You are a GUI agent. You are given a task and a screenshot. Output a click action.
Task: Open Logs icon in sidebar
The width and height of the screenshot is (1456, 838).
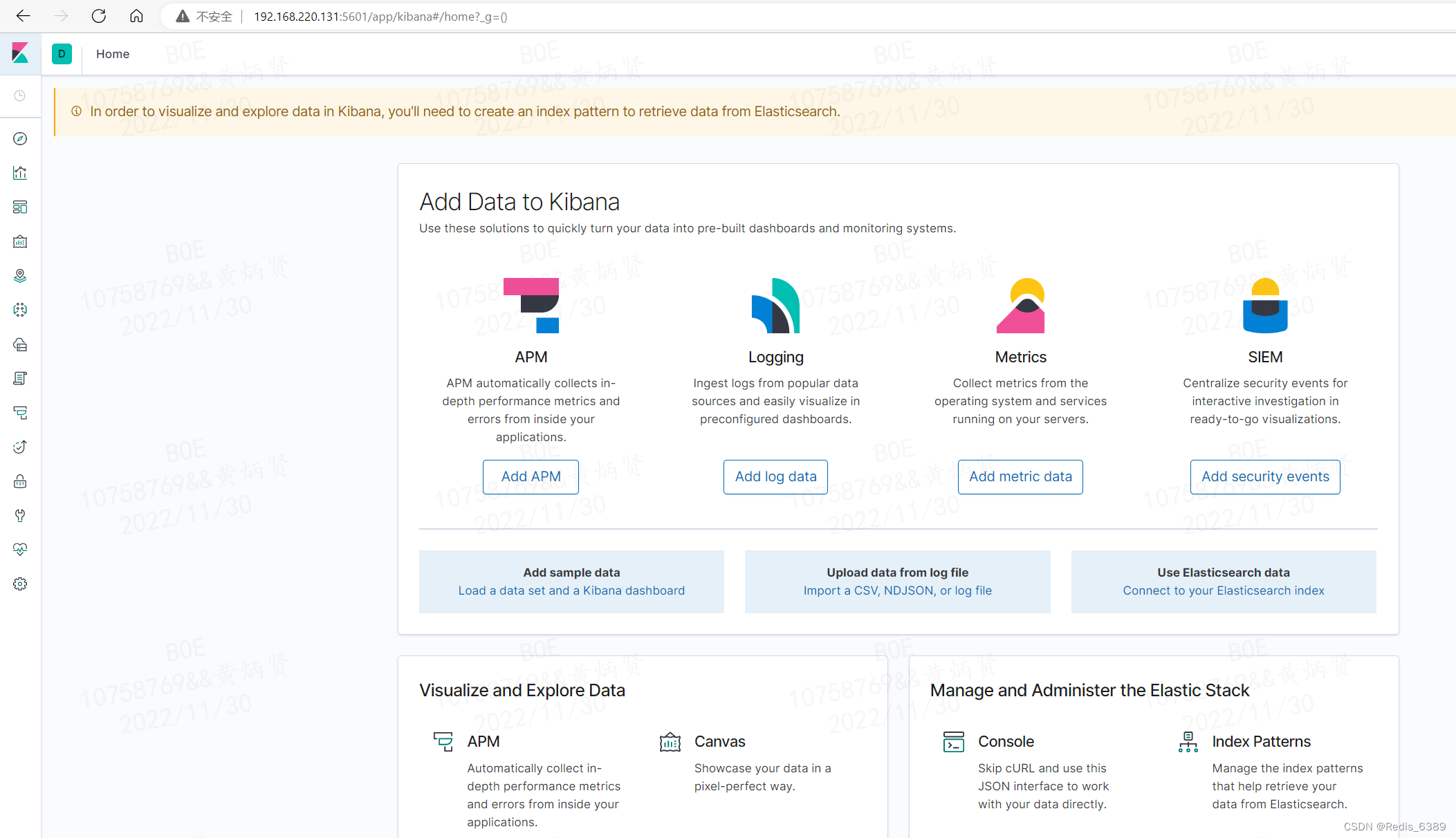click(x=20, y=378)
